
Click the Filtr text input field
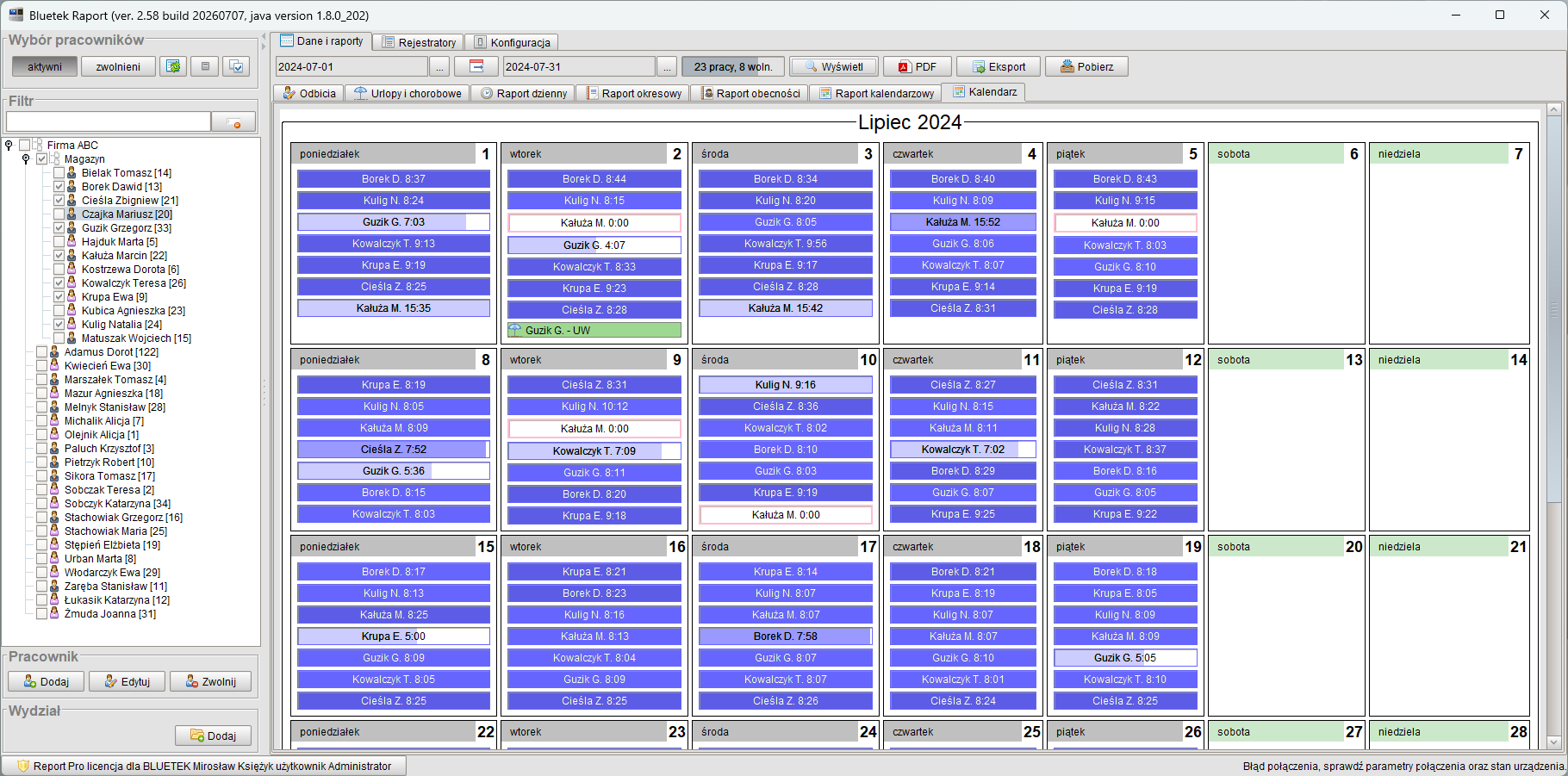pyautogui.click(x=109, y=122)
